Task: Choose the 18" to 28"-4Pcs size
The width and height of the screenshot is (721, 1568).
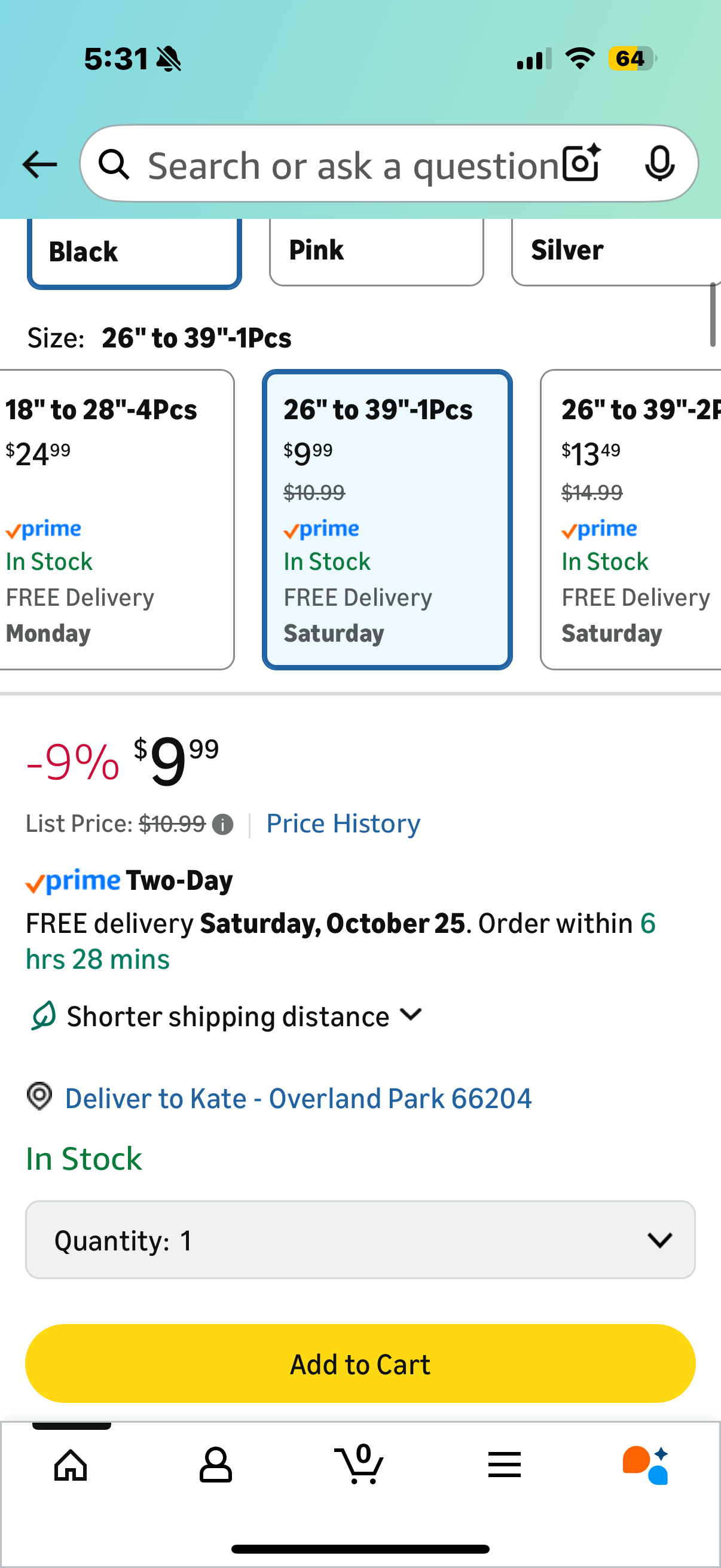Action: (x=115, y=519)
